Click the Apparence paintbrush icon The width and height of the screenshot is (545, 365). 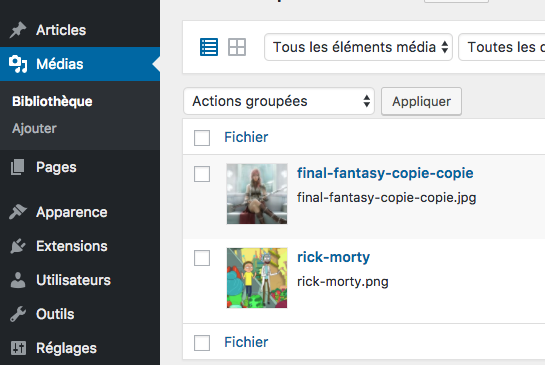(x=18, y=212)
